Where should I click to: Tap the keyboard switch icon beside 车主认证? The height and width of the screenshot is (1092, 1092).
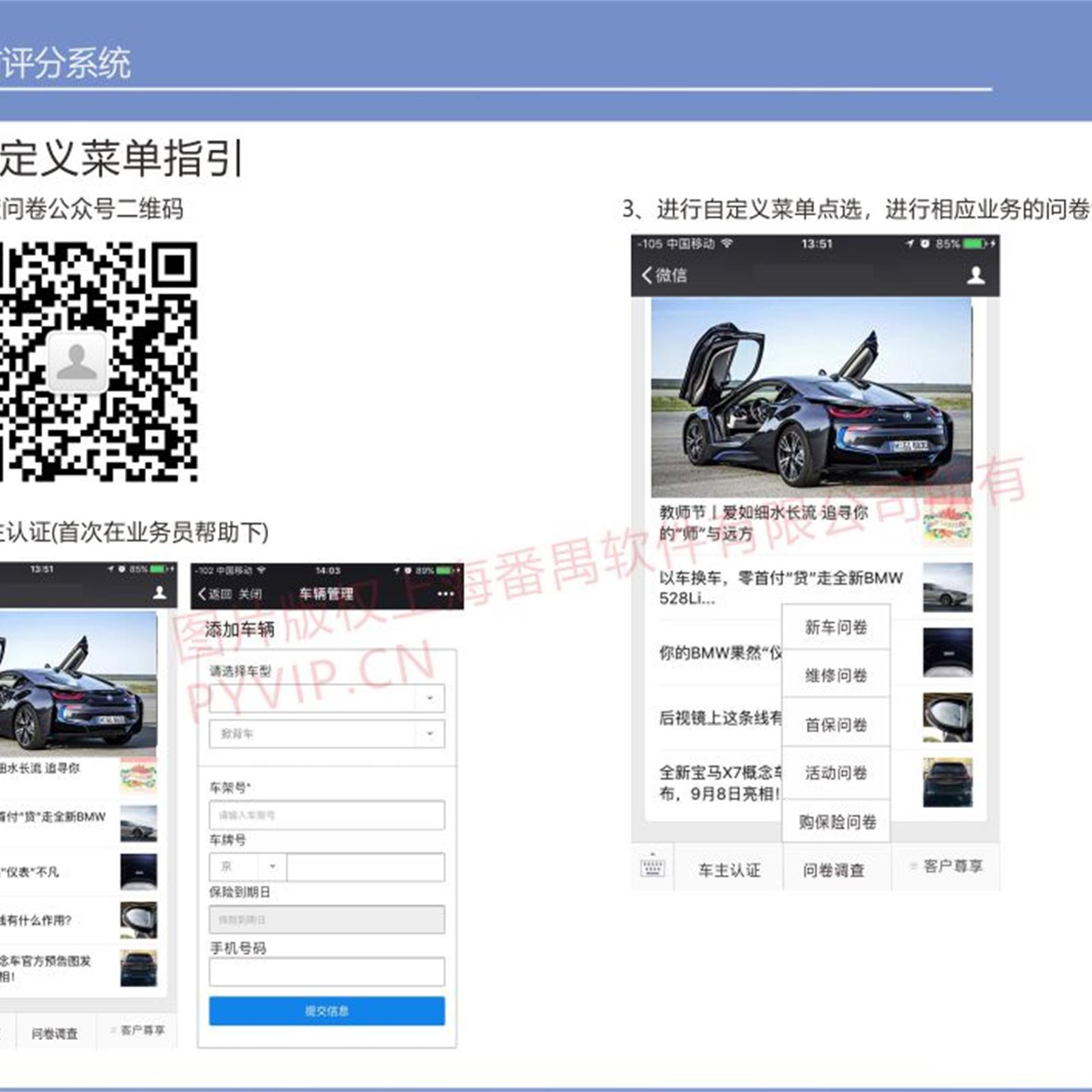[652, 867]
